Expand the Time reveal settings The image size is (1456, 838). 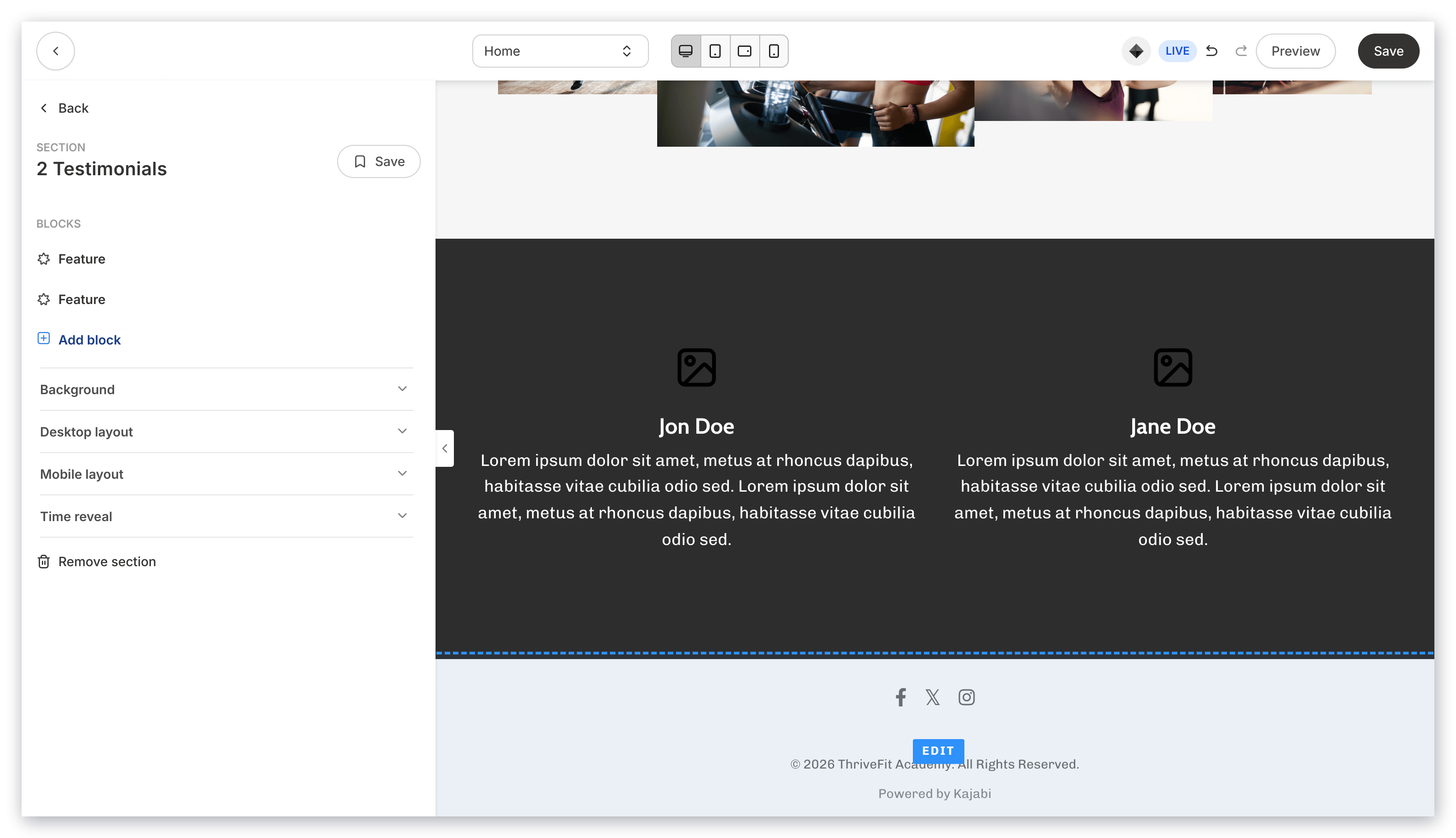(226, 516)
